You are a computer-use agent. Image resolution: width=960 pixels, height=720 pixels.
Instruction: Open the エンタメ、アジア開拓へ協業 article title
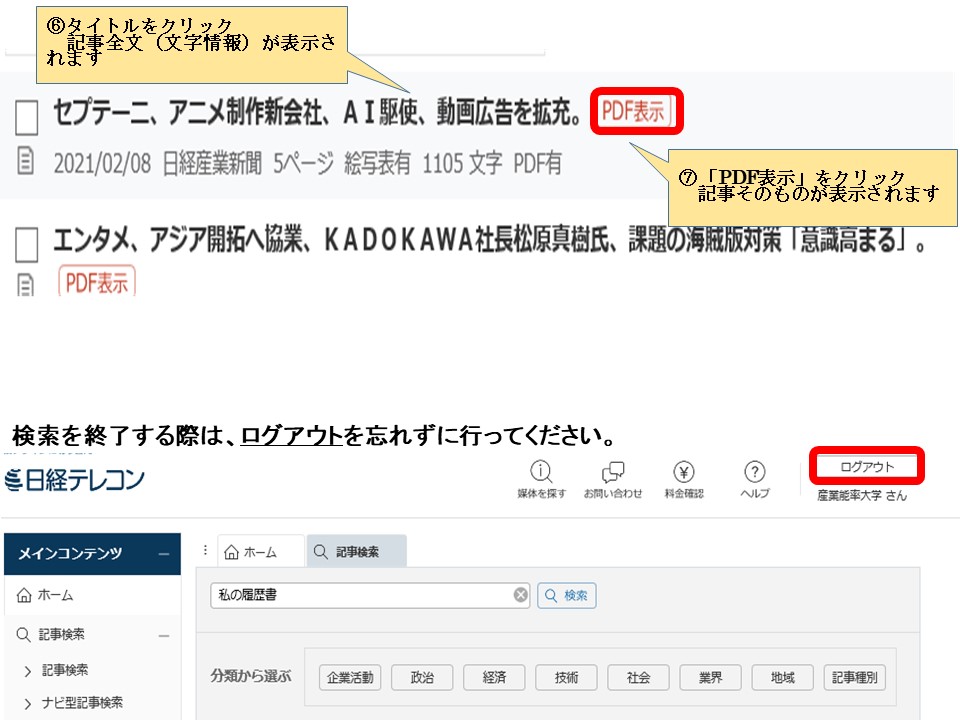[x=489, y=240]
